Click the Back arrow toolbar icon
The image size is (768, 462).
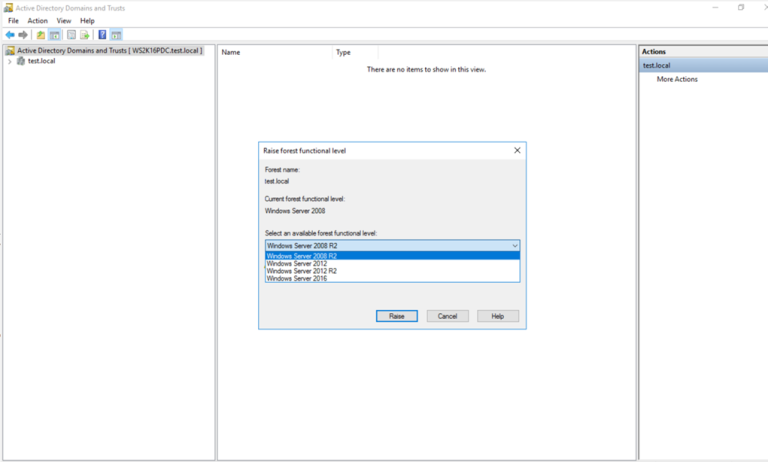[10, 35]
